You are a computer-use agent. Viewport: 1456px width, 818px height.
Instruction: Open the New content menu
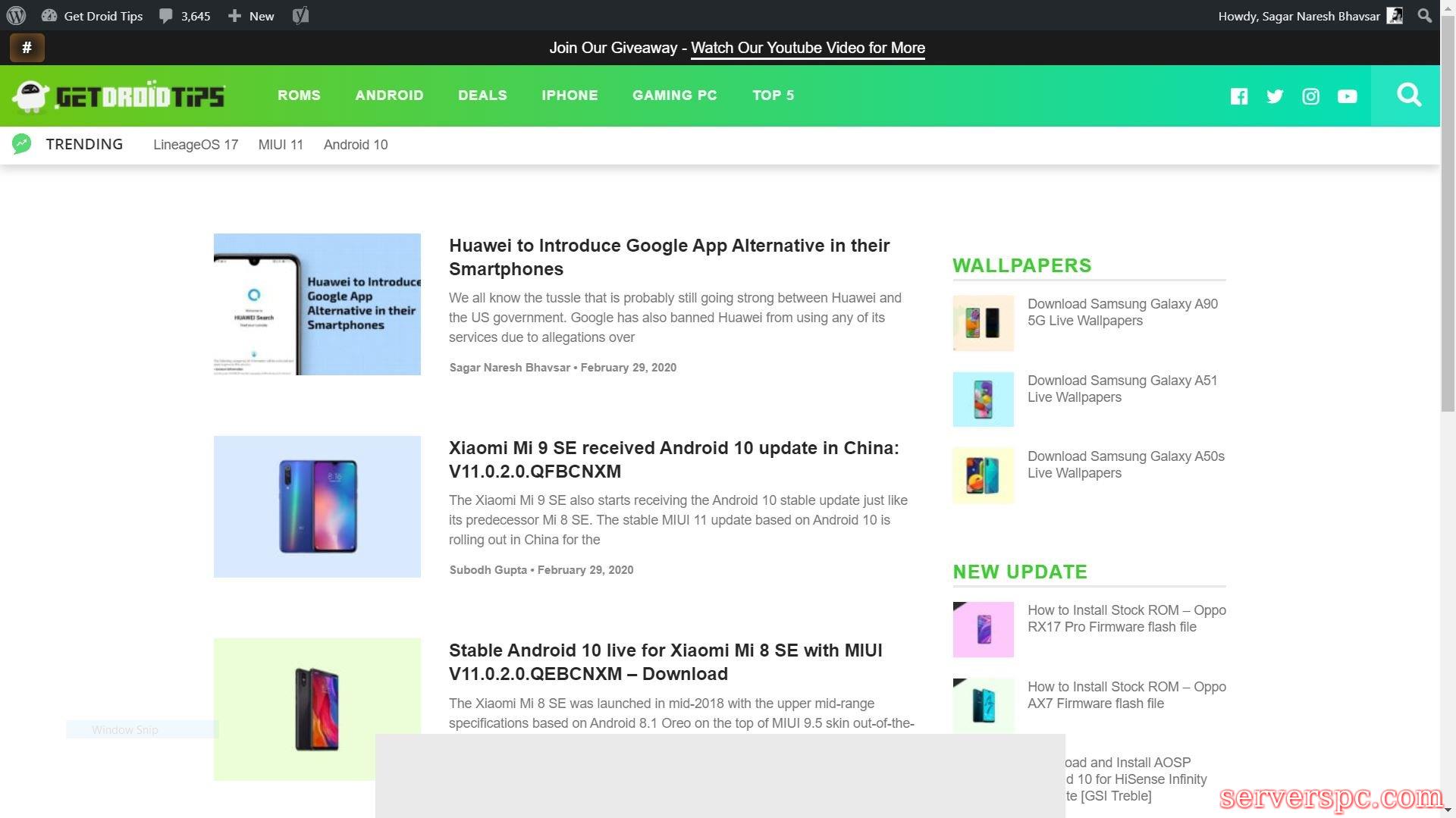tap(252, 16)
